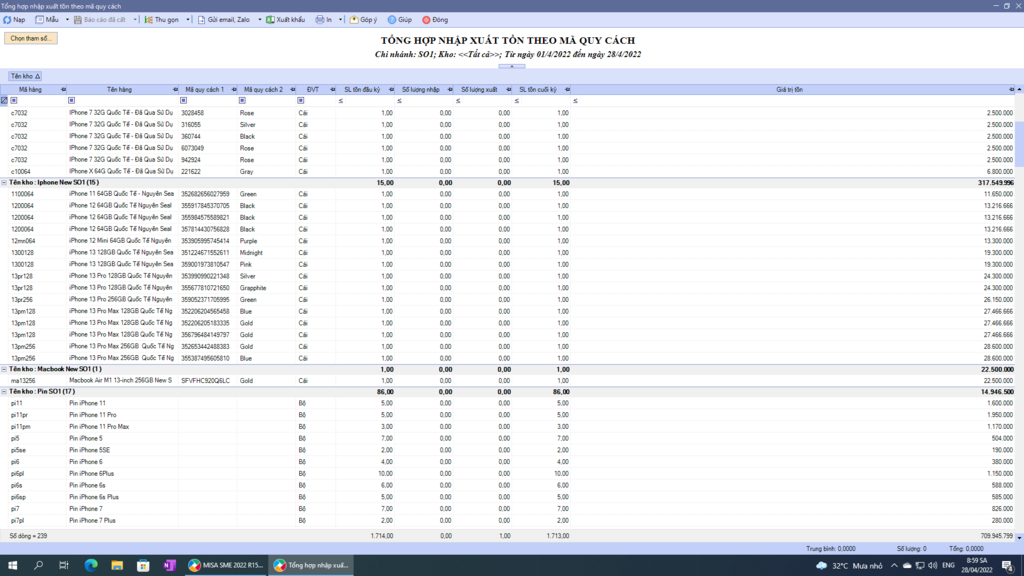Image resolution: width=1024 pixels, height=576 pixels.
Task: Collapse group Tên kho: Iphone New SO1
Action: (x=4, y=183)
